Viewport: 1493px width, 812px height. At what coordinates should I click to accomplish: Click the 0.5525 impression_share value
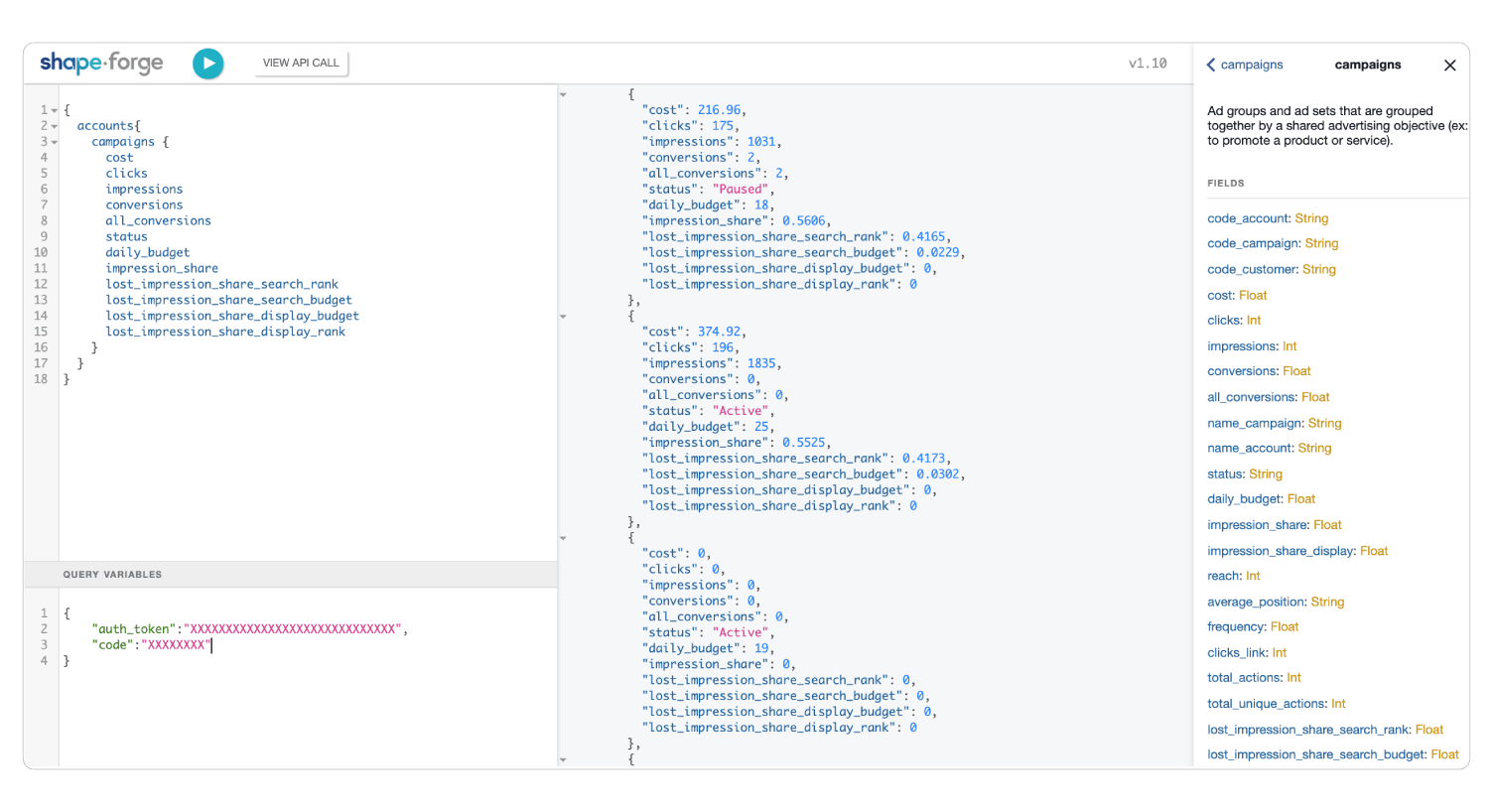(x=803, y=443)
